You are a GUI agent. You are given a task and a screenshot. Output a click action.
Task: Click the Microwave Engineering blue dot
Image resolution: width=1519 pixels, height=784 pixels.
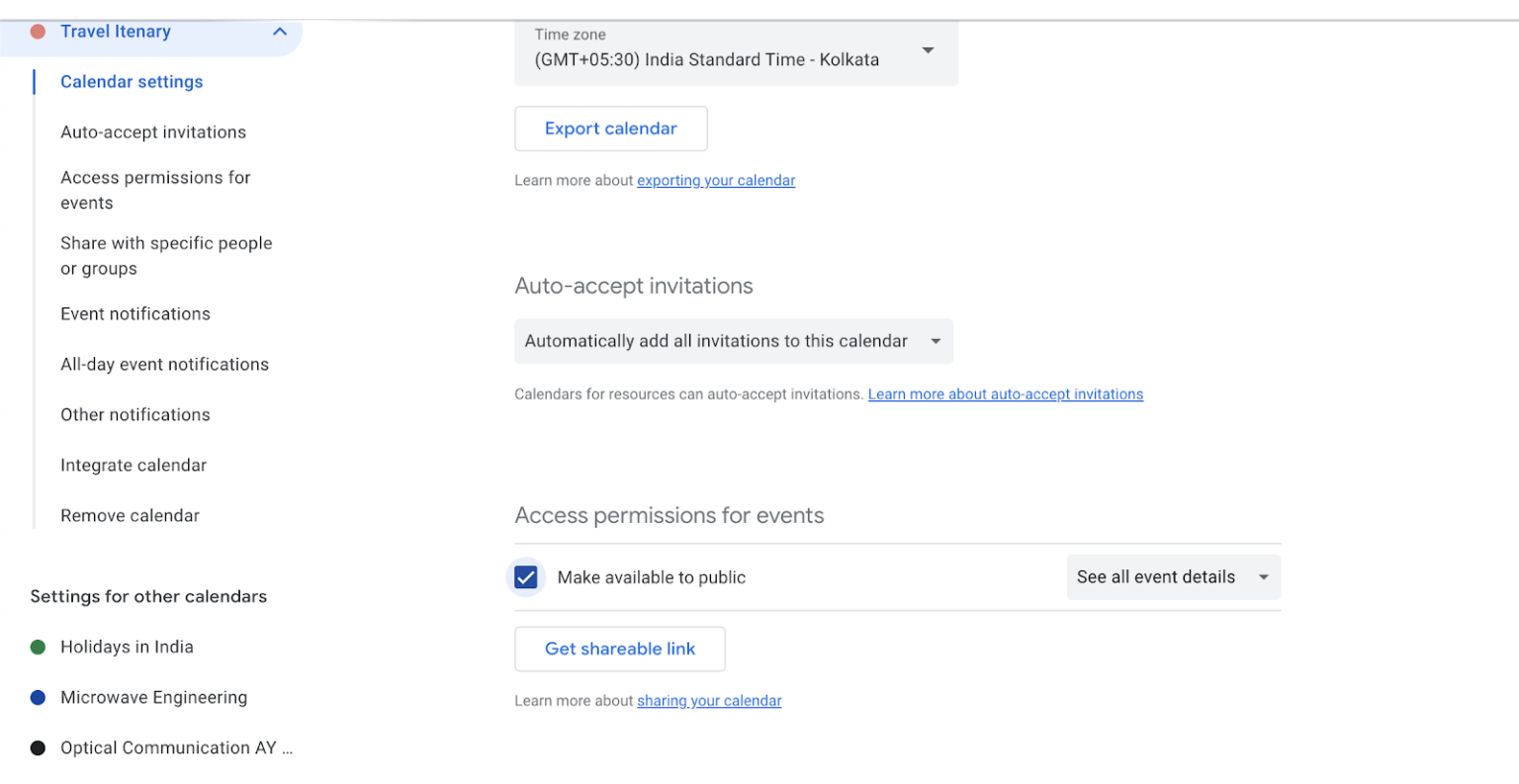point(39,697)
